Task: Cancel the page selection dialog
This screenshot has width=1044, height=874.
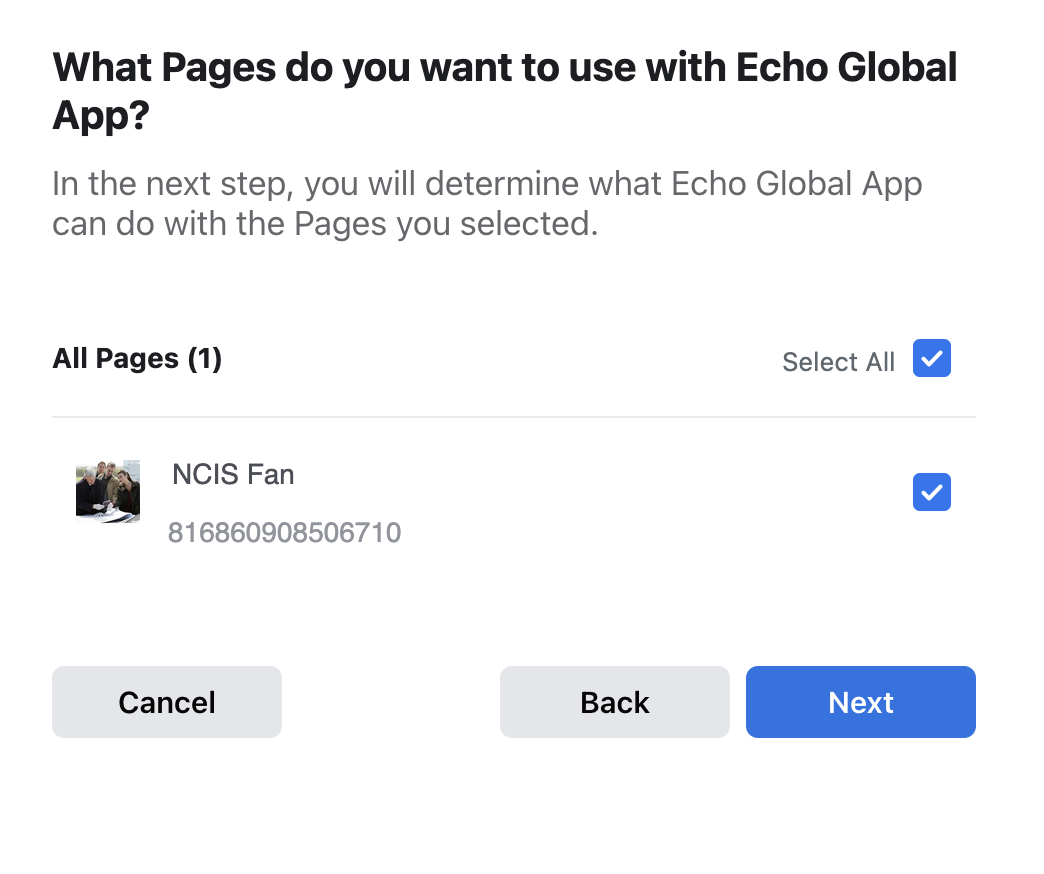Action: (x=167, y=702)
